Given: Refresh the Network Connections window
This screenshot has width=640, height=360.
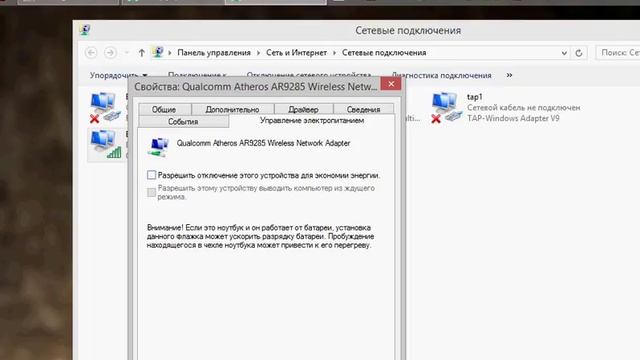Looking at the screenshot, I should pyautogui.click(x=579, y=53).
